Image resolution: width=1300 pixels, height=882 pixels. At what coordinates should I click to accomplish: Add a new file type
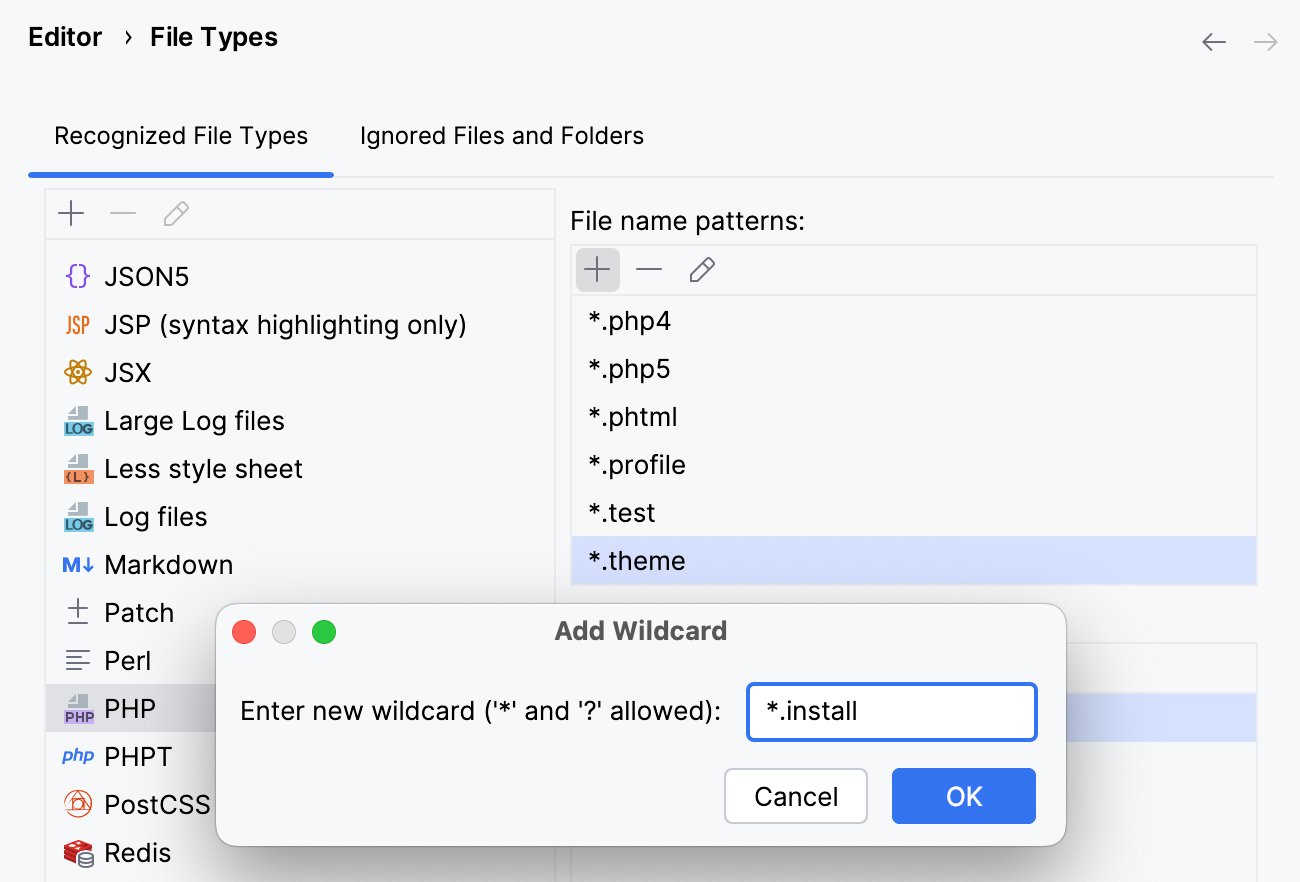(x=71, y=213)
